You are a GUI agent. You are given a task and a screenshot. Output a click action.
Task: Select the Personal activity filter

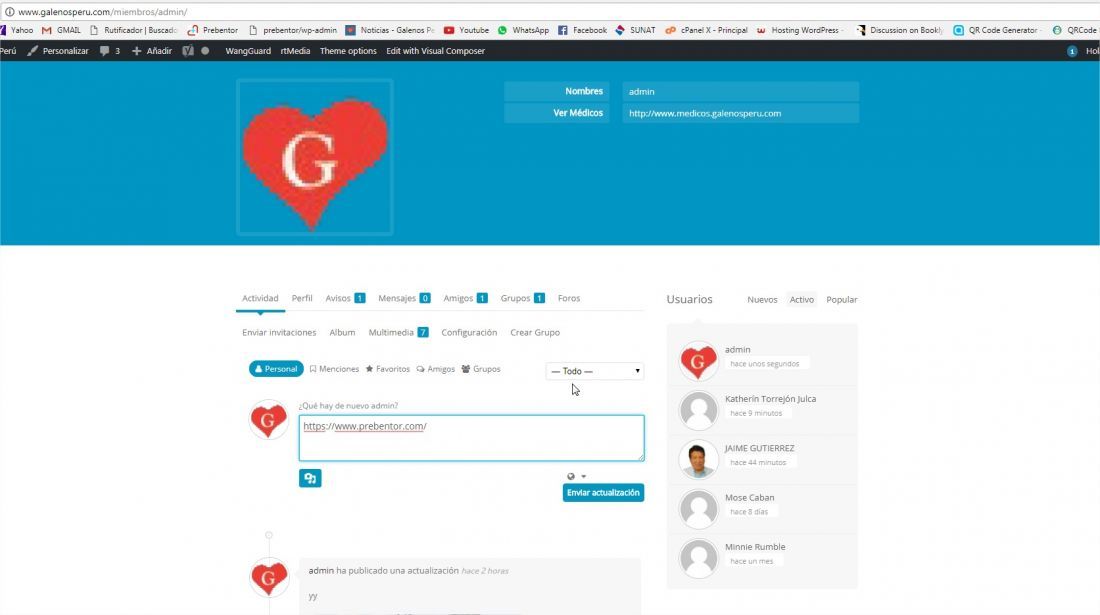276,369
